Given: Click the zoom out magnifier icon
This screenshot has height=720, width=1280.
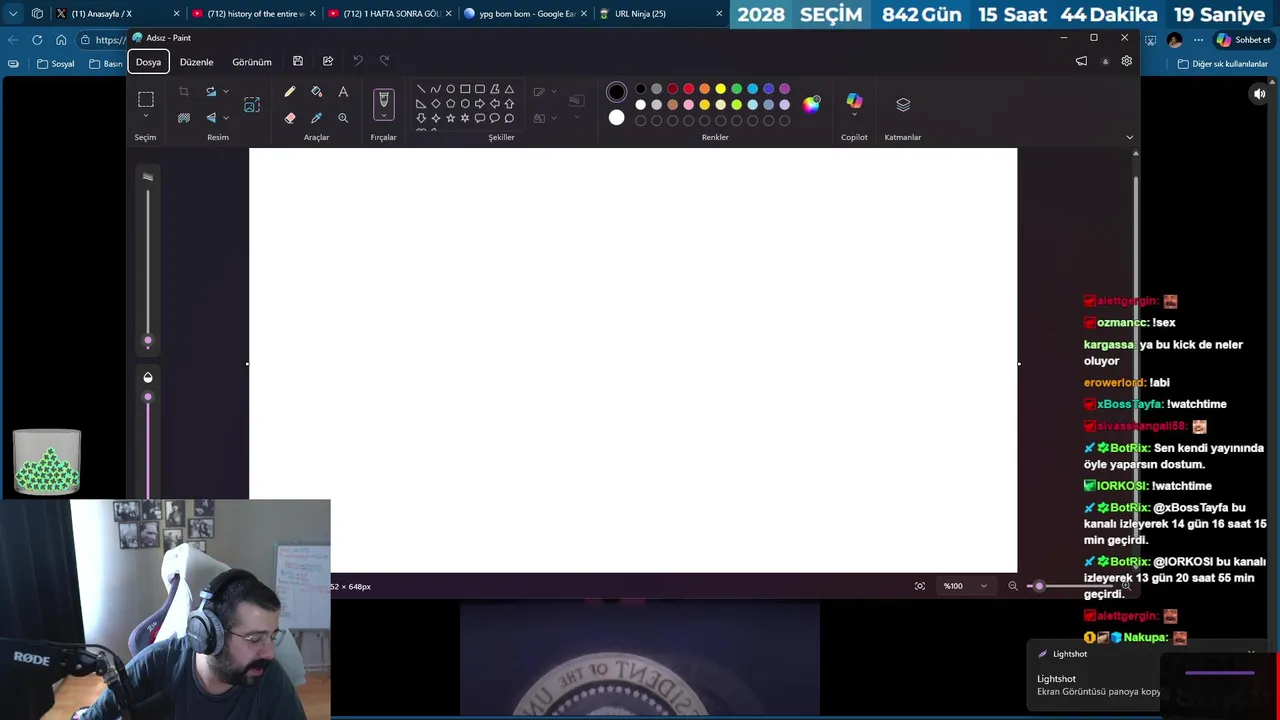Looking at the screenshot, I should point(1013,586).
